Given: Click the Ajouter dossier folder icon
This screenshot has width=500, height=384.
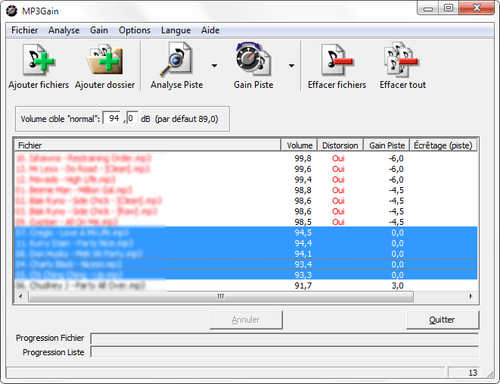Looking at the screenshot, I should pyautogui.click(x=105, y=60).
